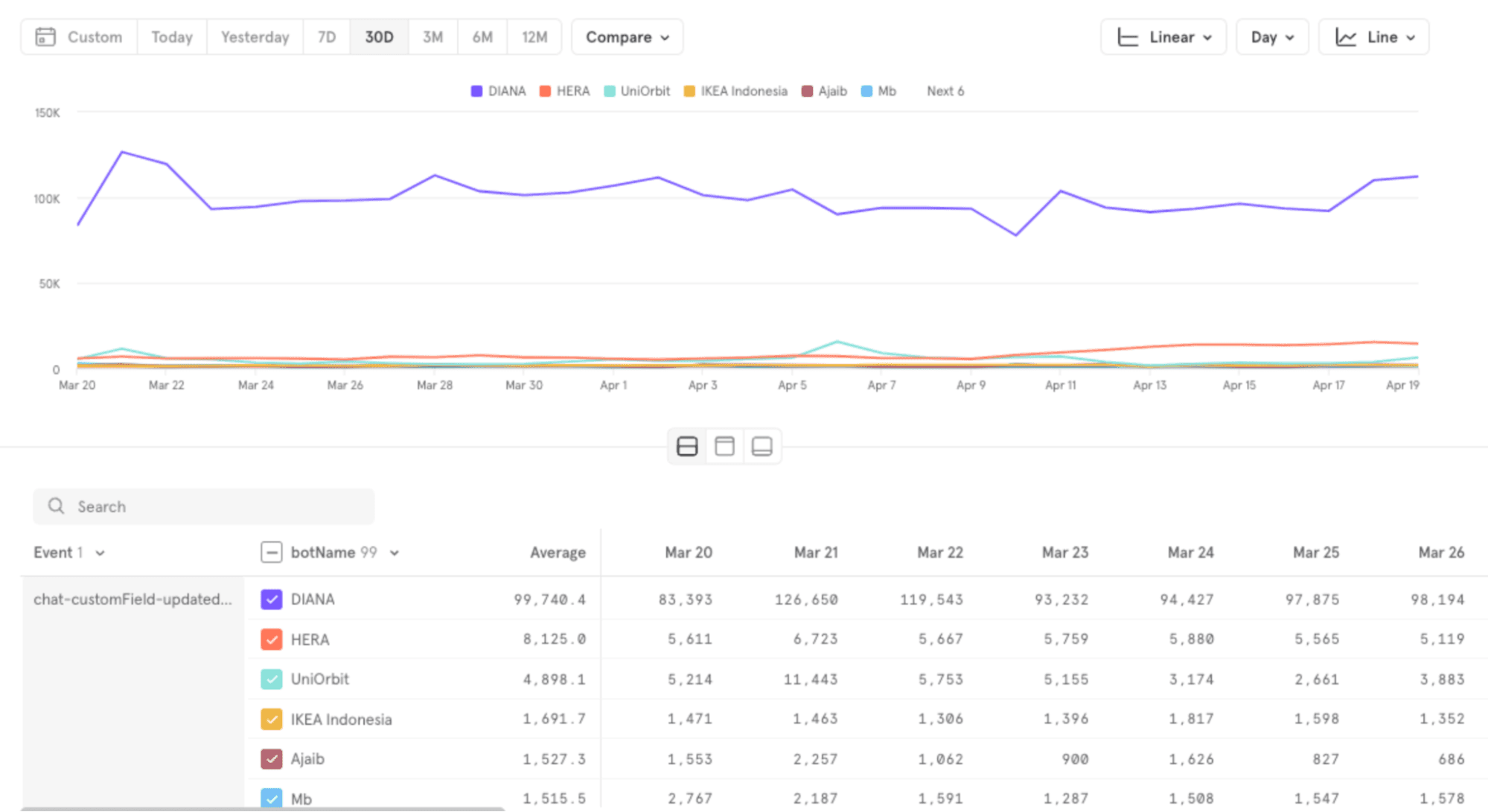Screen dimensions: 1488x812
Task: Click the calendar icon beside Custom
Action: pos(45,37)
